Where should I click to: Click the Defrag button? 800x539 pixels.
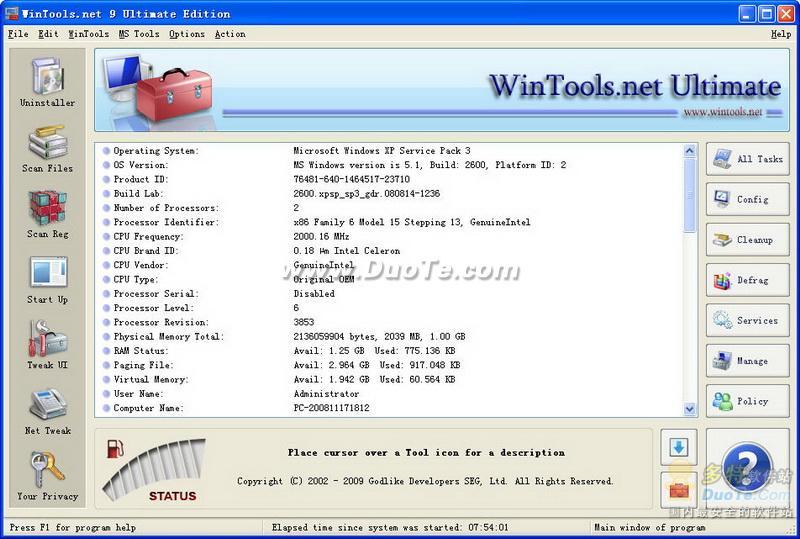[x=747, y=280]
